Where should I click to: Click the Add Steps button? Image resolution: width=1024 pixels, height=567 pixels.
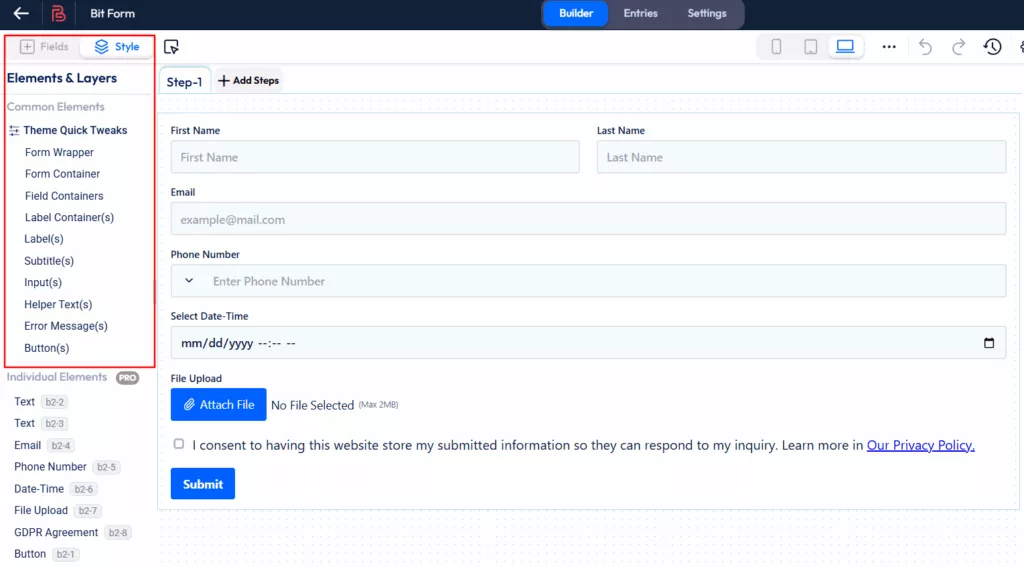coord(249,81)
